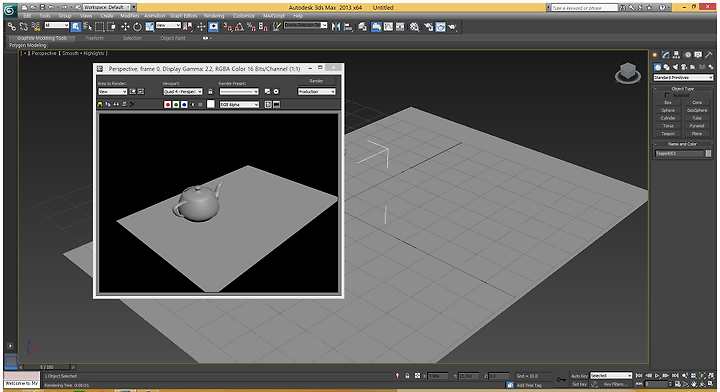Toggle the 3D Snaps icon
Screen dimensions: 720x392
click(228, 27)
